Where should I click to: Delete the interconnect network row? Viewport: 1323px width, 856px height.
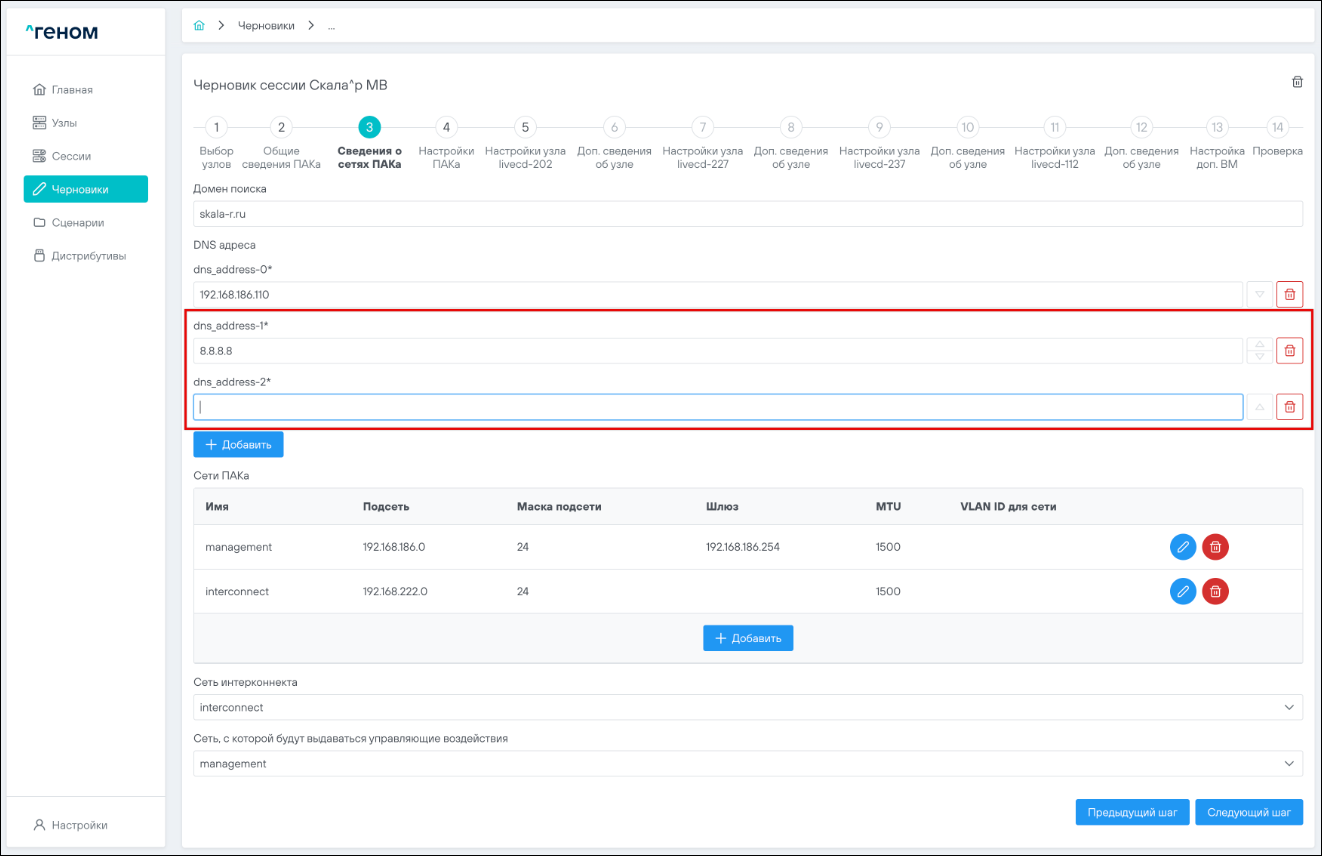(1215, 591)
